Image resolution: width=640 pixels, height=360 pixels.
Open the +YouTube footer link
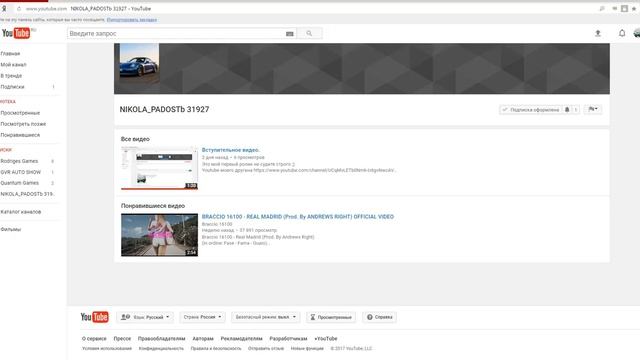coord(326,338)
